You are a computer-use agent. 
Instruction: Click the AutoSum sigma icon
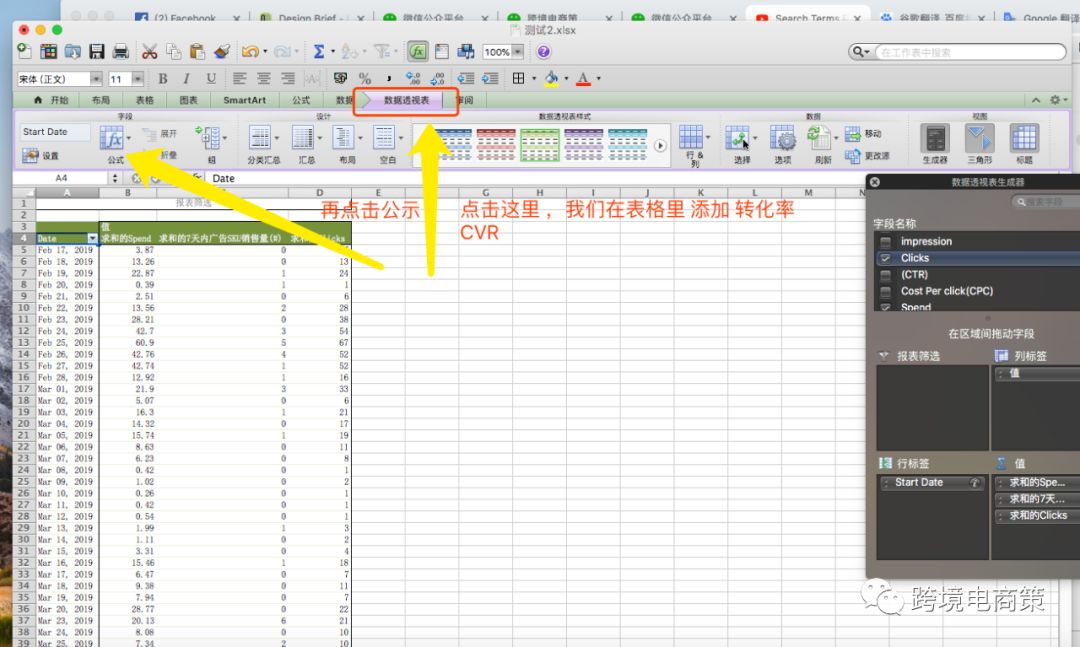click(x=319, y=51)
